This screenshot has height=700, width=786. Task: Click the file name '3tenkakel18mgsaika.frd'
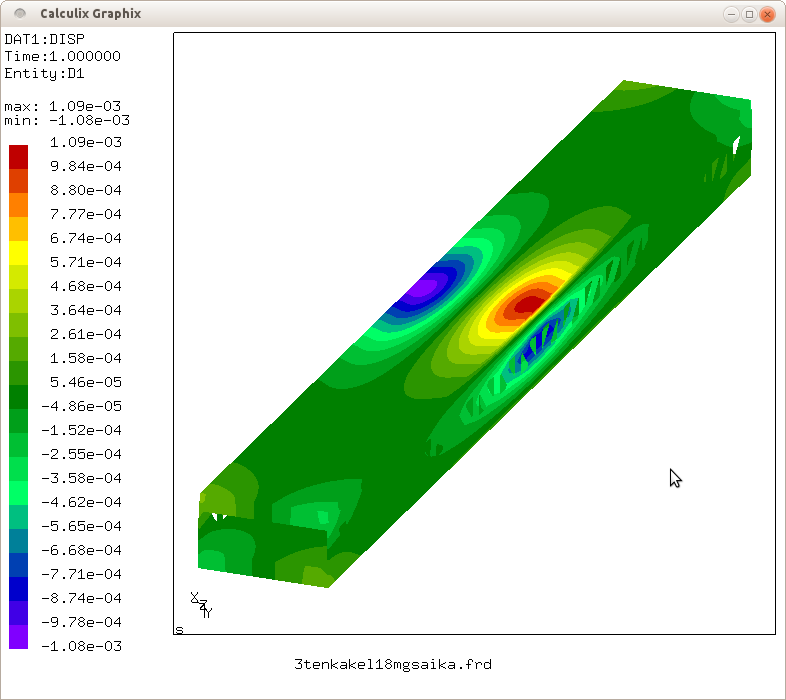393,664
